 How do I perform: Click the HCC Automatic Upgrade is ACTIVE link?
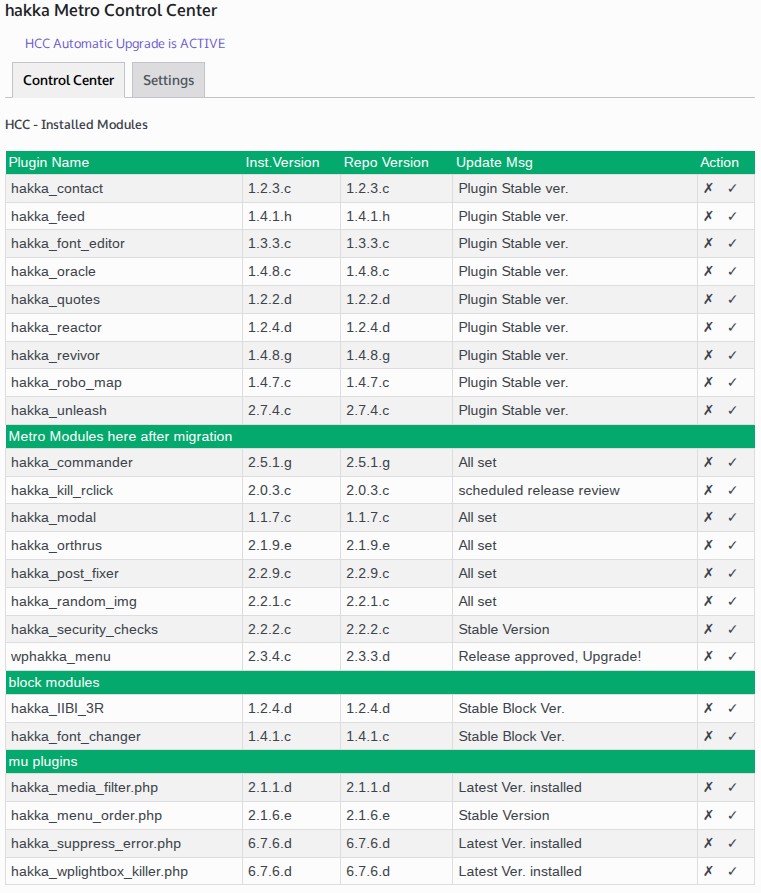point(125,44)
